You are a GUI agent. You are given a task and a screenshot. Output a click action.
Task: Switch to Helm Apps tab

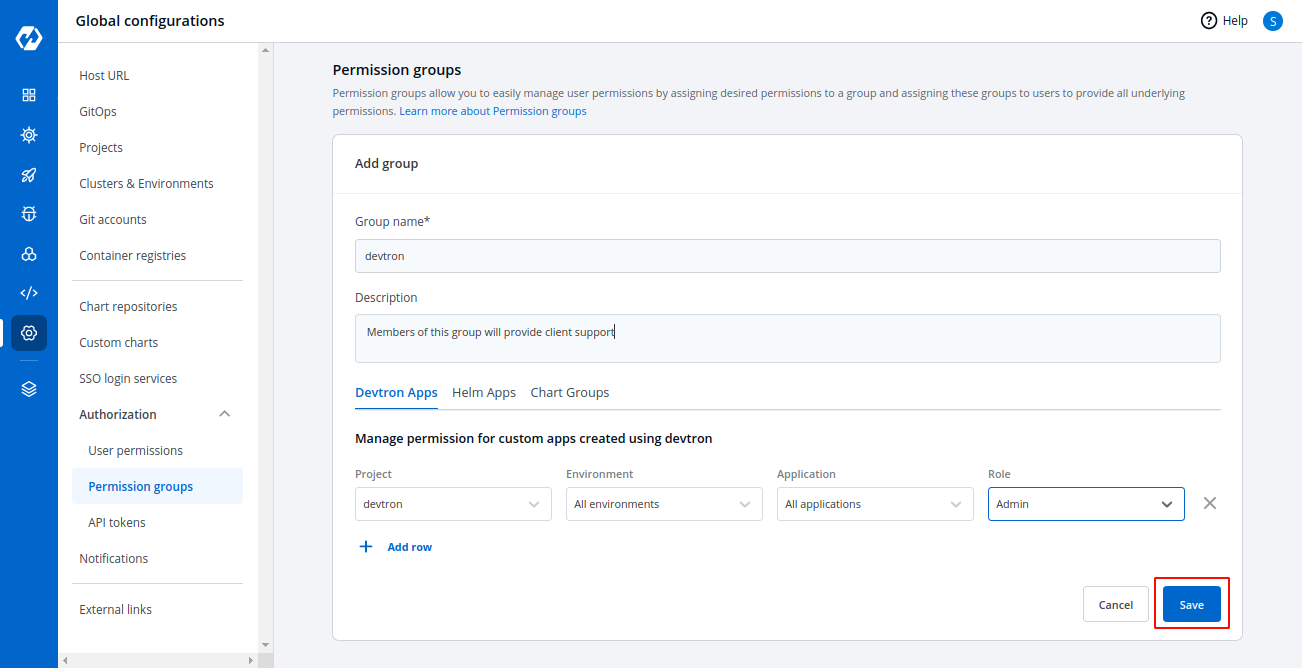click(x=484, y=393)
